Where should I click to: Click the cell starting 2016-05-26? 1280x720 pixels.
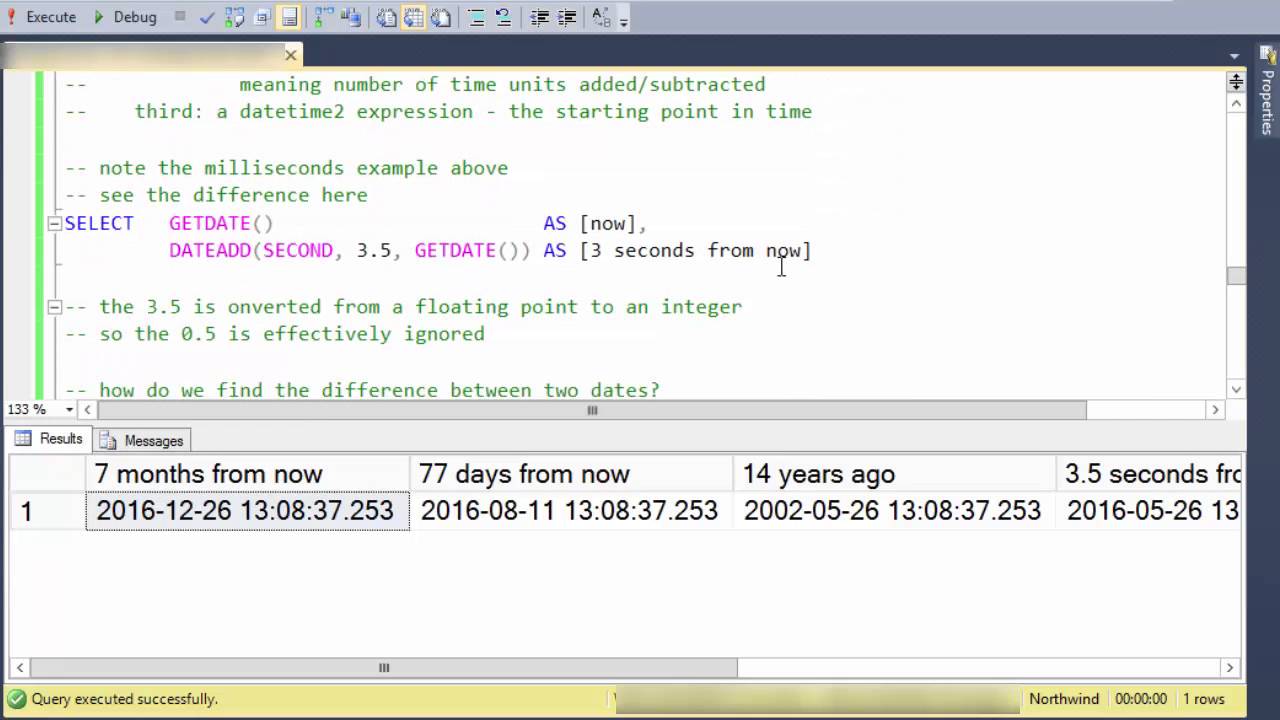1149,511
